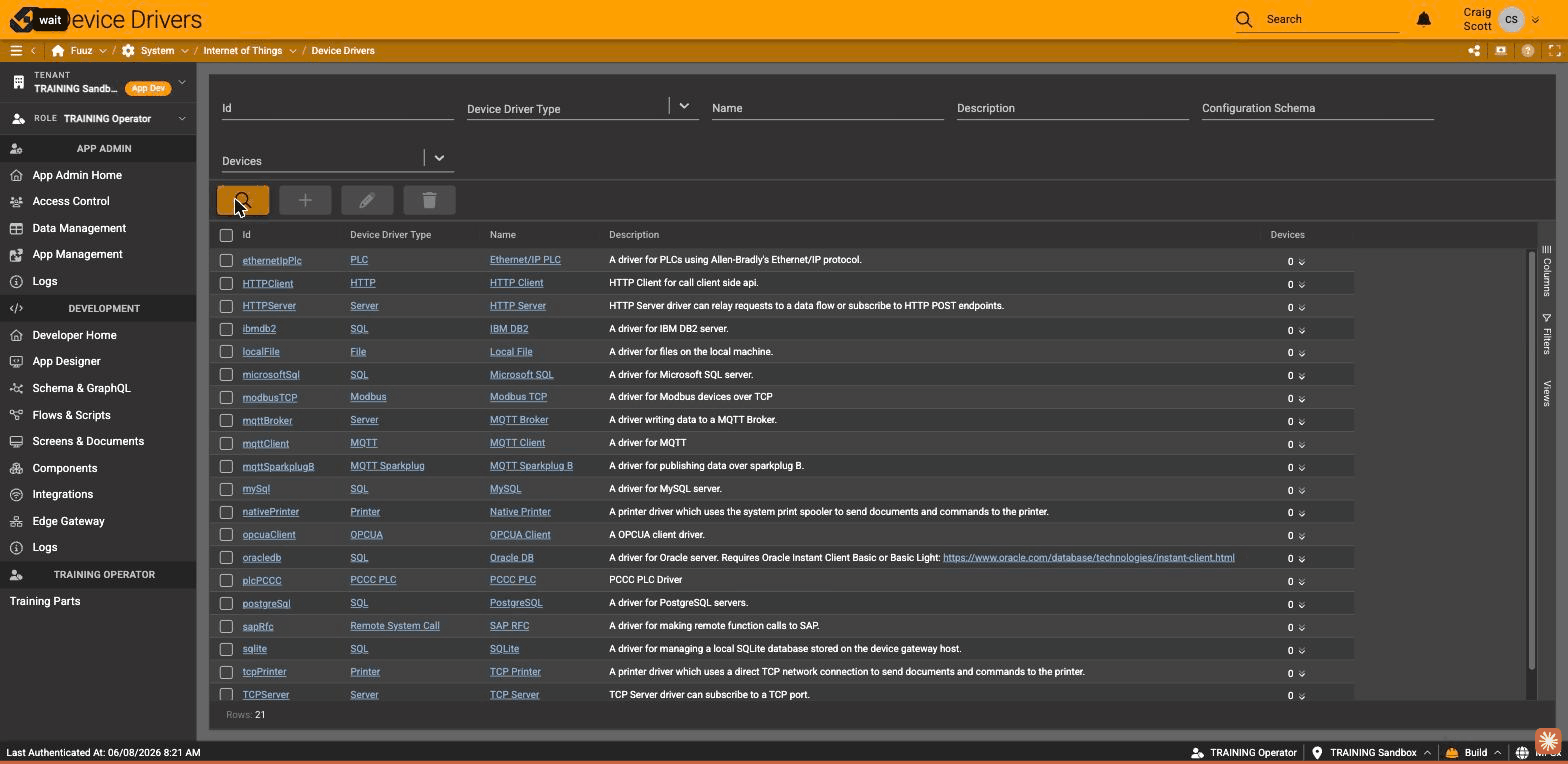This screenshot has width=1568, height=764.
Task: Check the ibmdb2 row checkbox
Action: point(226,329)
